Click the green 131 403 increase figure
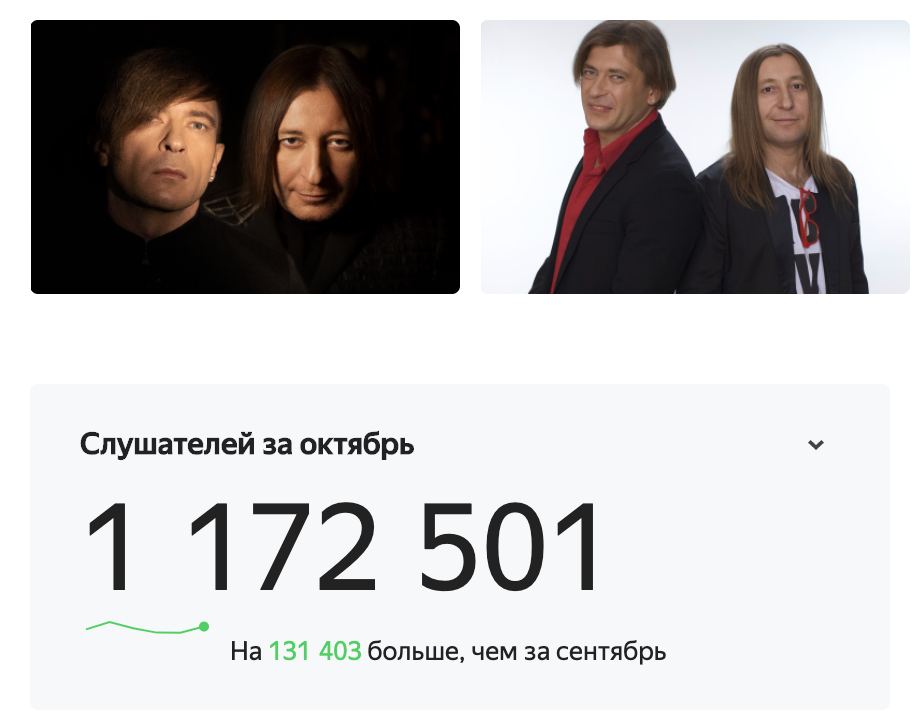This screenshot has width=916, height=724. [x=315, y=651]
